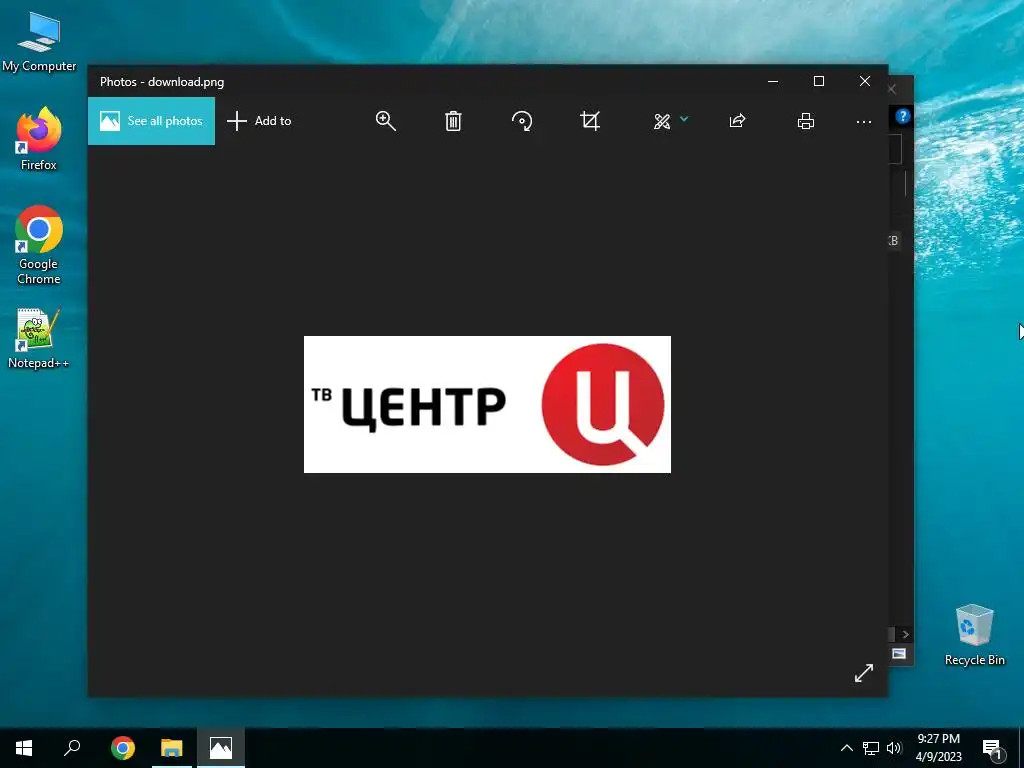The height and width of the screenshot is (768, 1024).
Task: Click the view icon in background window's corner
Action: pyautogui.click(x=899, y=654)
